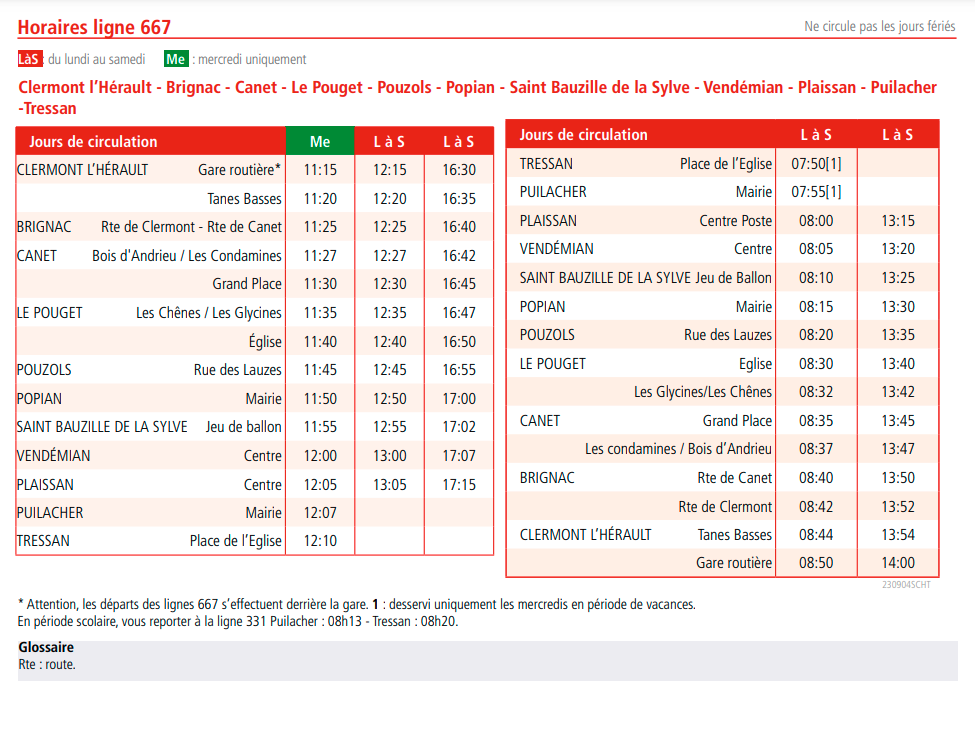Click the 13:52 time cell
975x731 pixels.
pyautogui.click(x=898, y=507)
